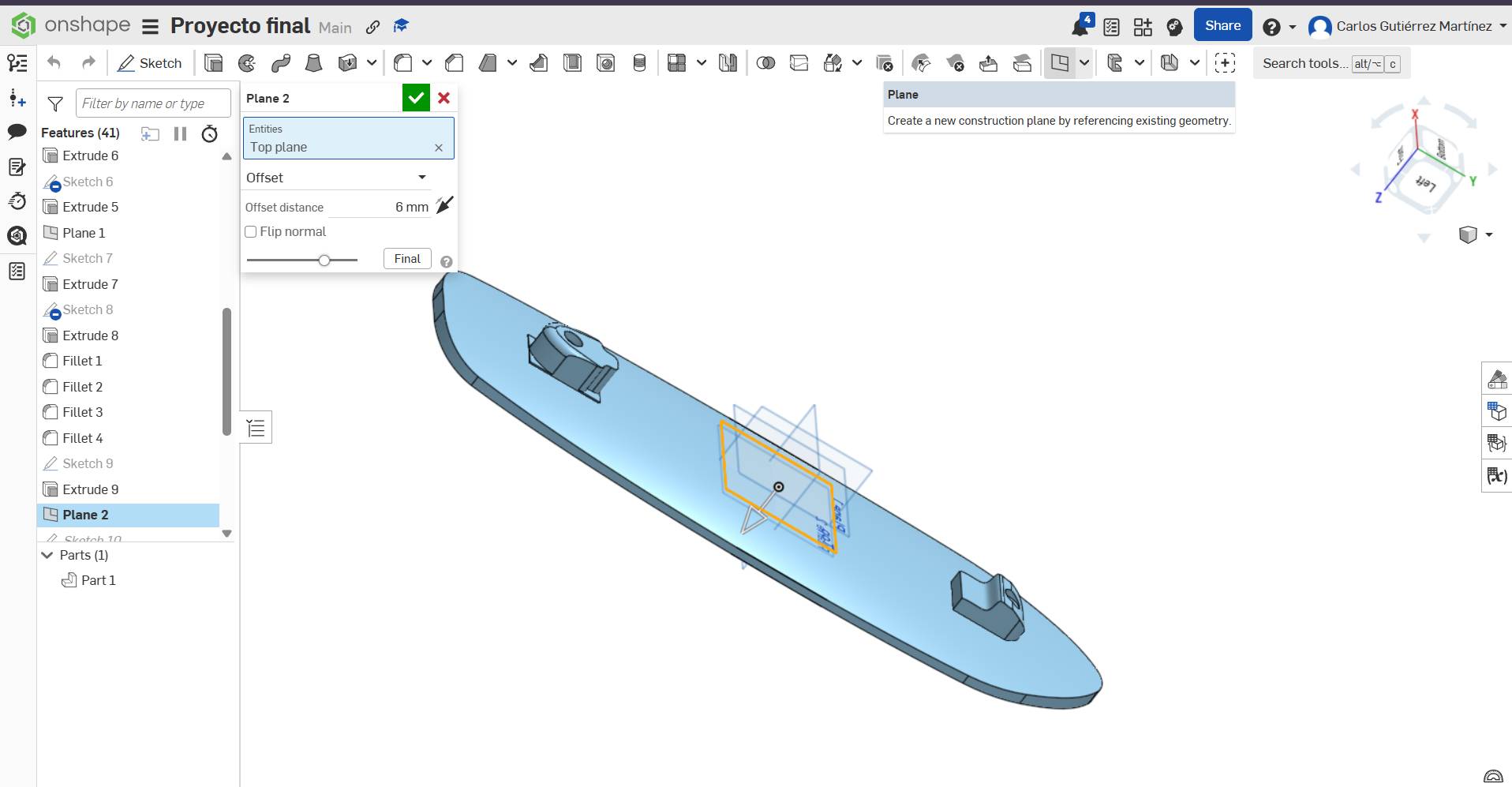
Task: Open the Hole feature tool
Action: (x=606, y=63)
